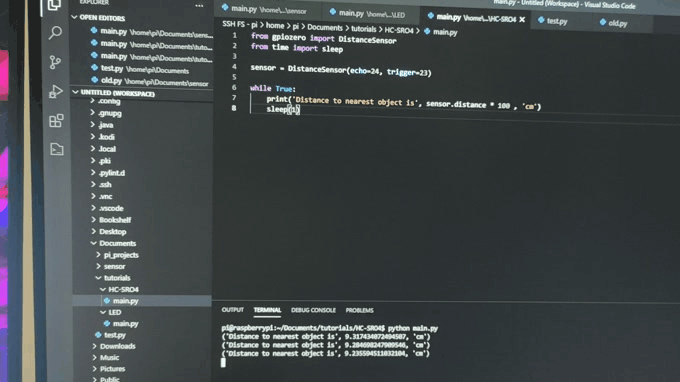This screenshot has width=680, height=382.
Task: Open the Source Control view icon
Action: pos(55,62)
